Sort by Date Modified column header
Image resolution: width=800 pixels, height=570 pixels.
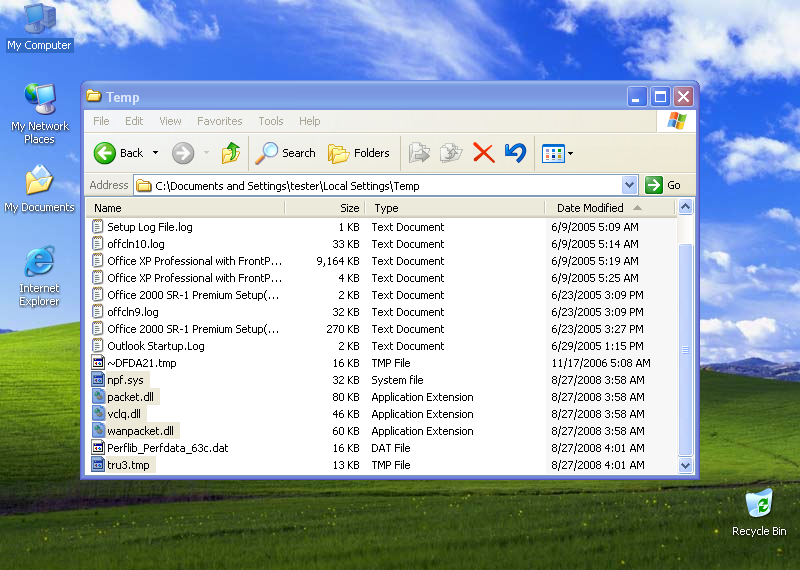tap(610, 208)
